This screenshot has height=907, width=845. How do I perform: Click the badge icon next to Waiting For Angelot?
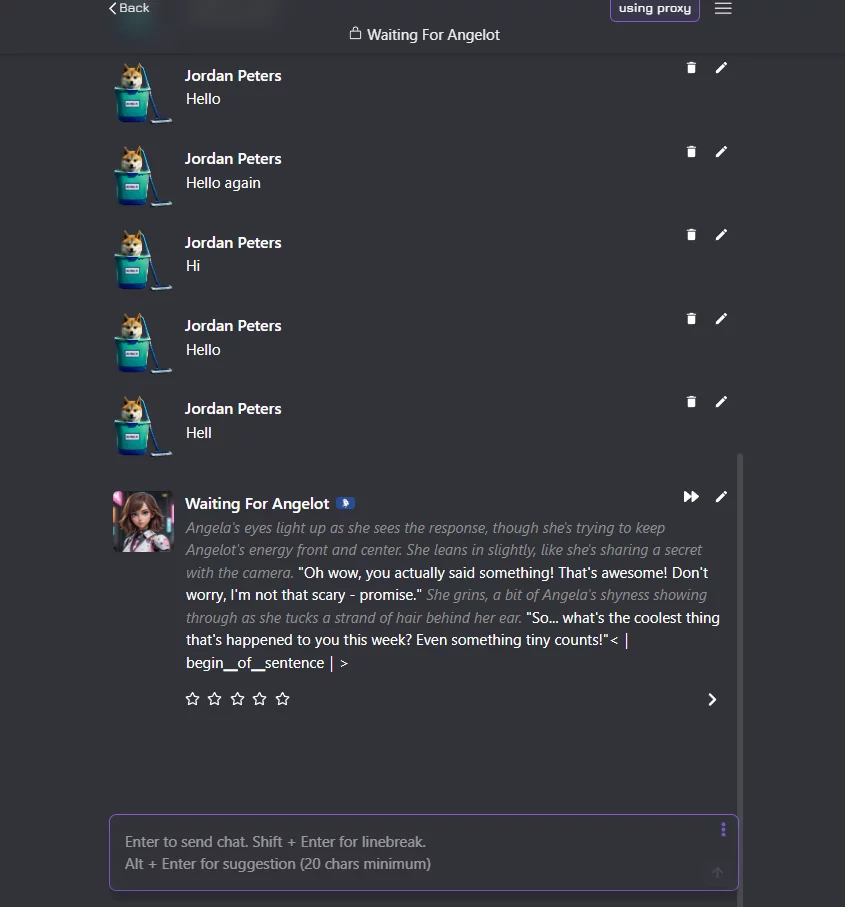click(x=345, y=503)
